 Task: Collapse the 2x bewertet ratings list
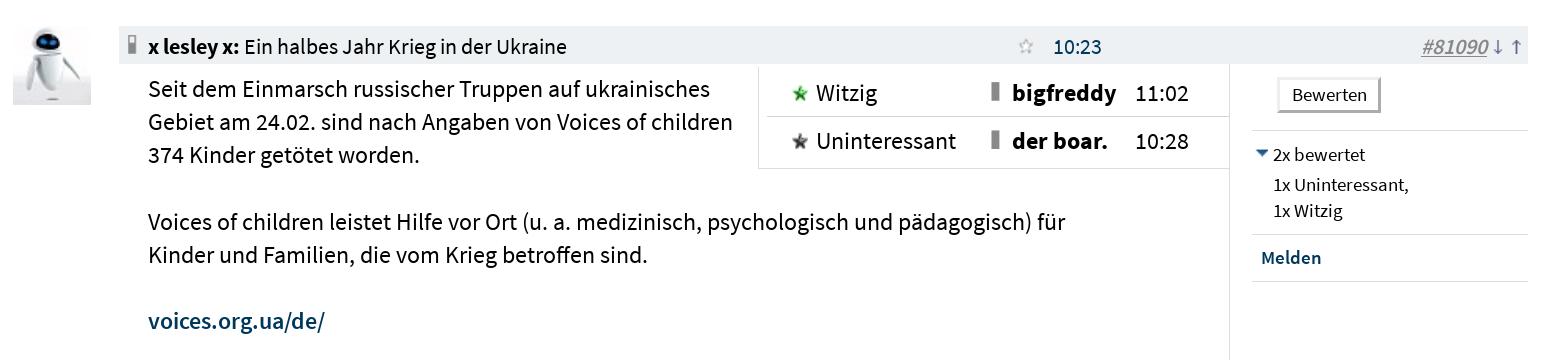1311,155
